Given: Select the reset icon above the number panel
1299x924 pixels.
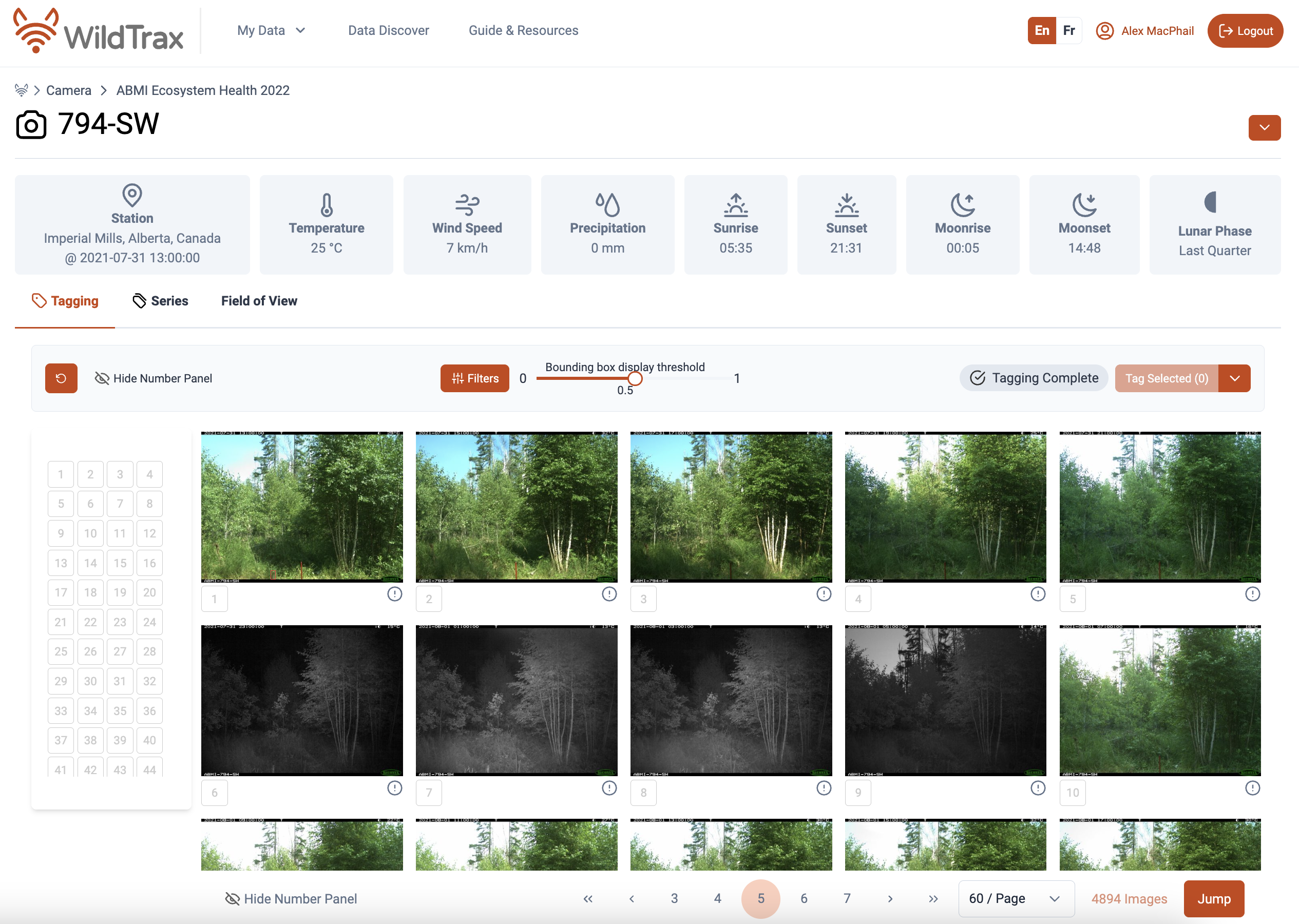Looking at the screenshot, I should 61,378.
